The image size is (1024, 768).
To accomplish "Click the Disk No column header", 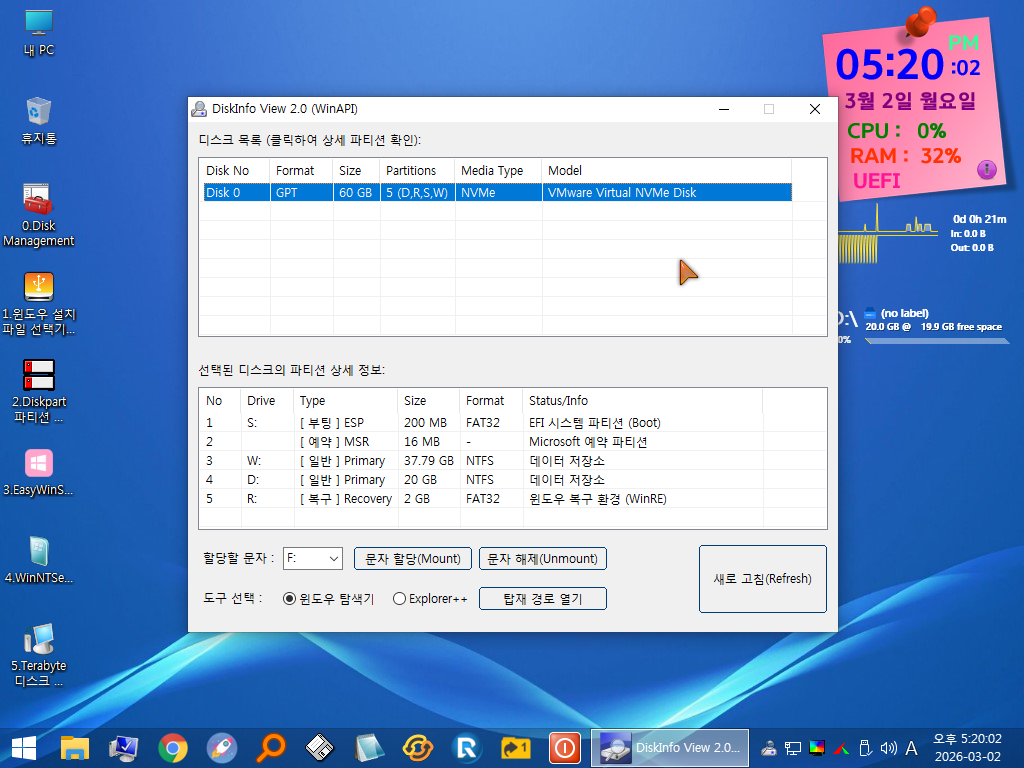I will (x=235, y=171).
